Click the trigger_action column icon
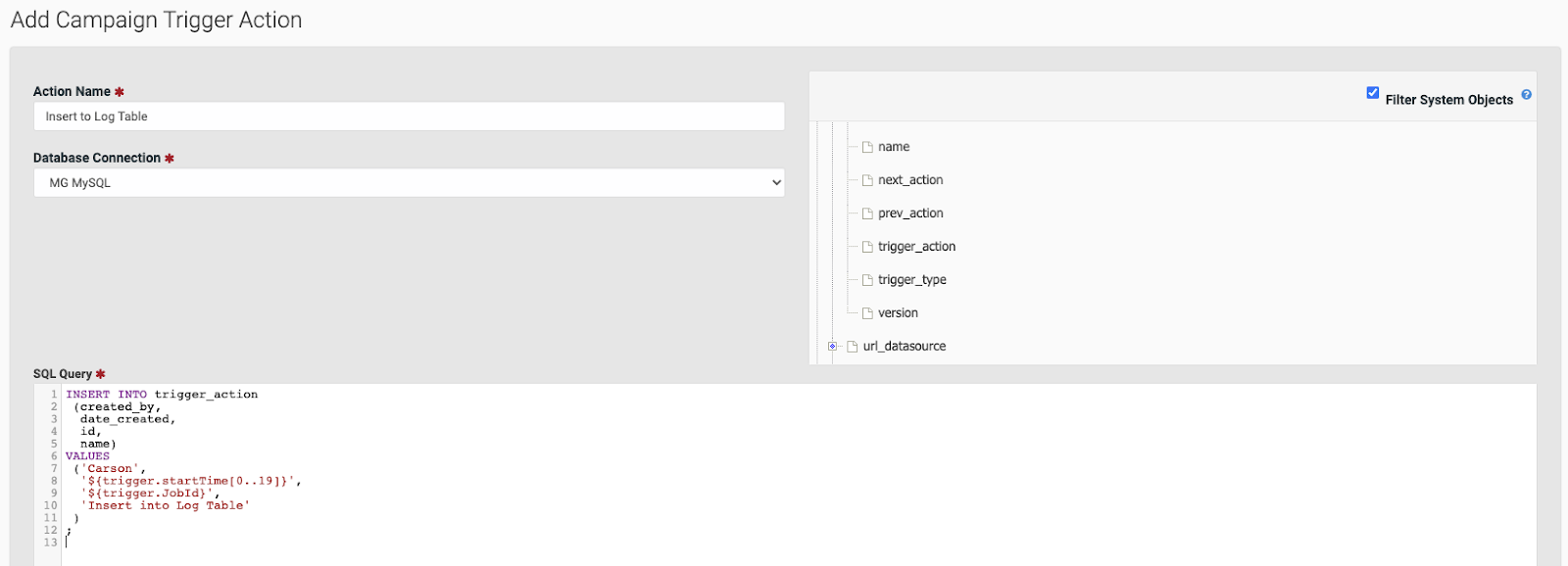 (867, 247)
